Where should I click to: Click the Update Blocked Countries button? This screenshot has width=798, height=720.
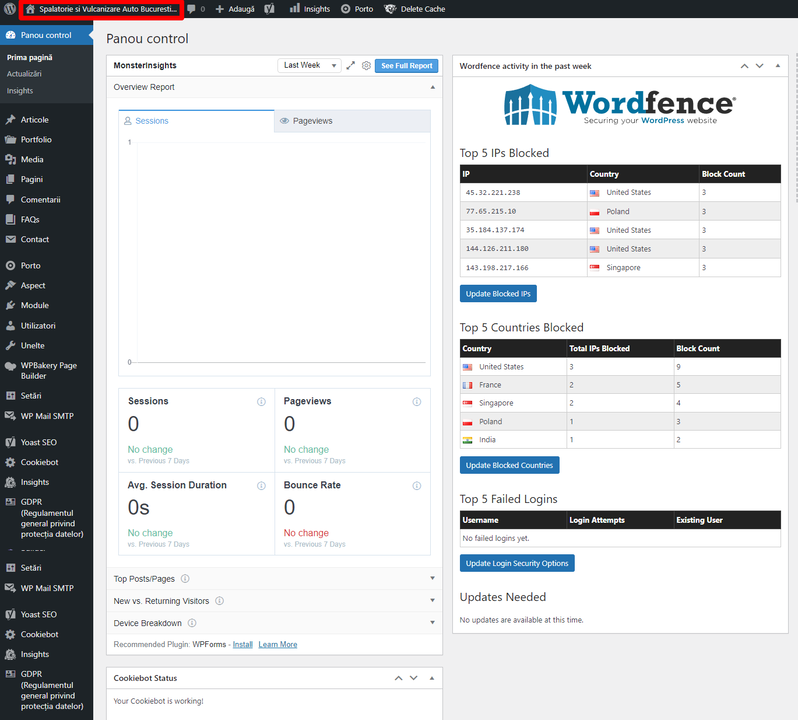[x=509, y=465]
